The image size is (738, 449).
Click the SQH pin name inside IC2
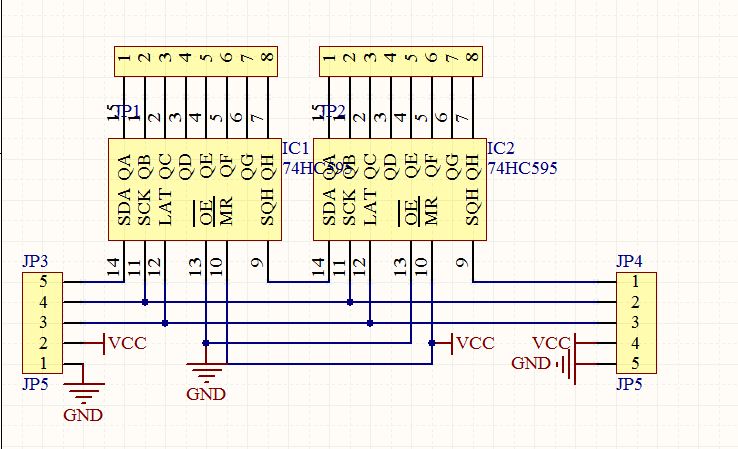pyautogui.click(x=473, y=207)
